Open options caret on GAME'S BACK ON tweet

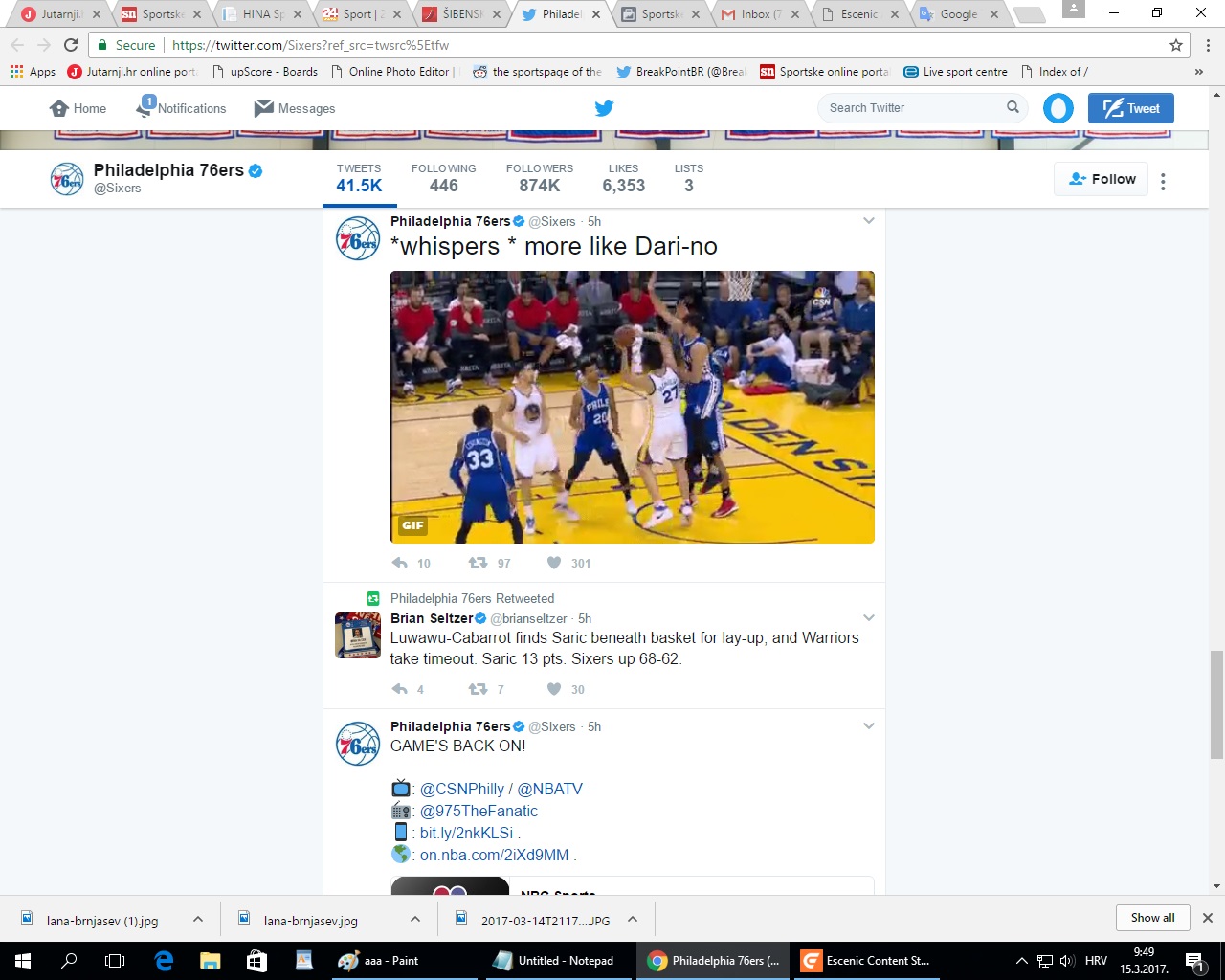click(x=869, y=725)
